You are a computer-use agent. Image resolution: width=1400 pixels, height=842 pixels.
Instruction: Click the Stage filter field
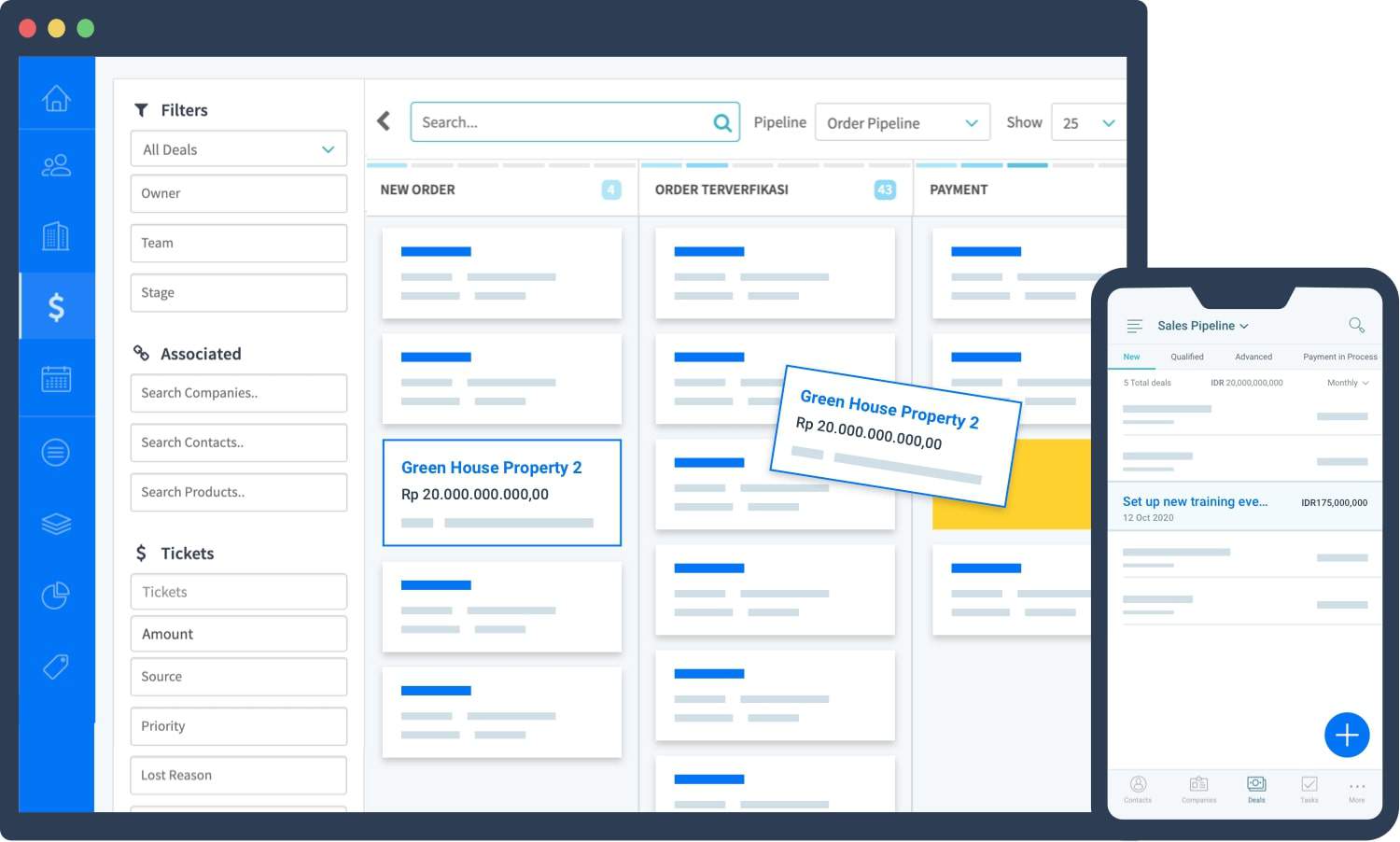(239, 292)
